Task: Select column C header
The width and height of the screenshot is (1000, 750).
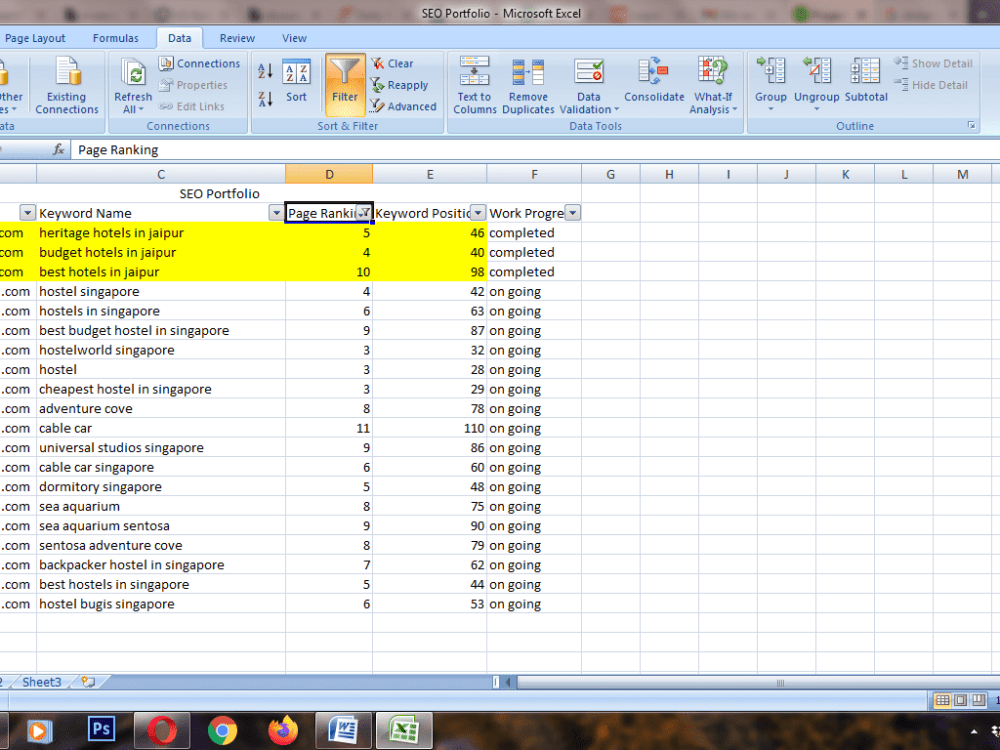Action: tap(161, 174)
